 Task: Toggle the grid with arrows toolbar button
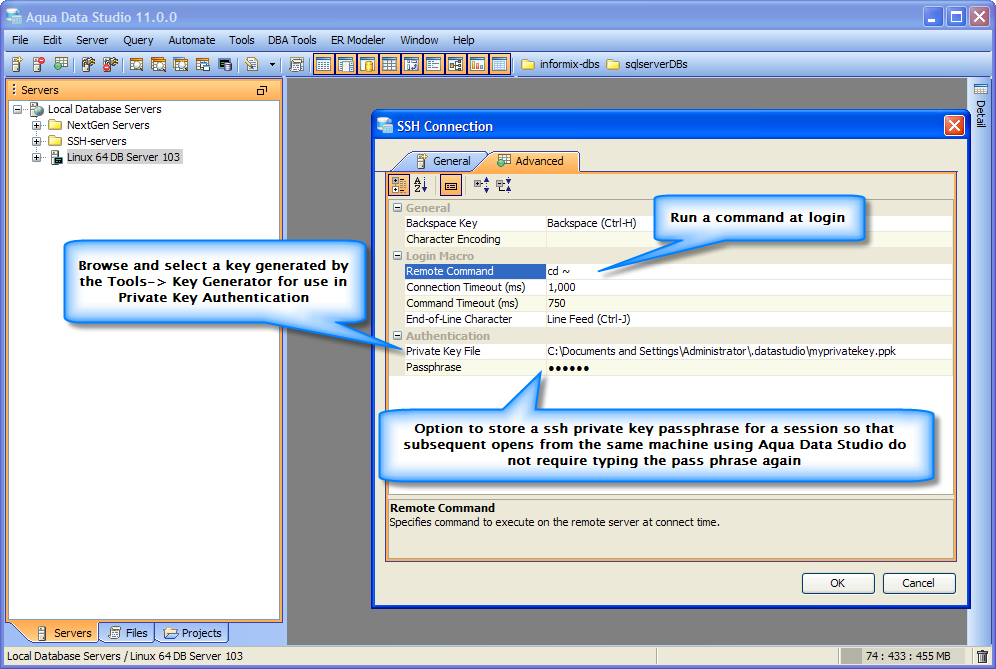click(412, 64)
